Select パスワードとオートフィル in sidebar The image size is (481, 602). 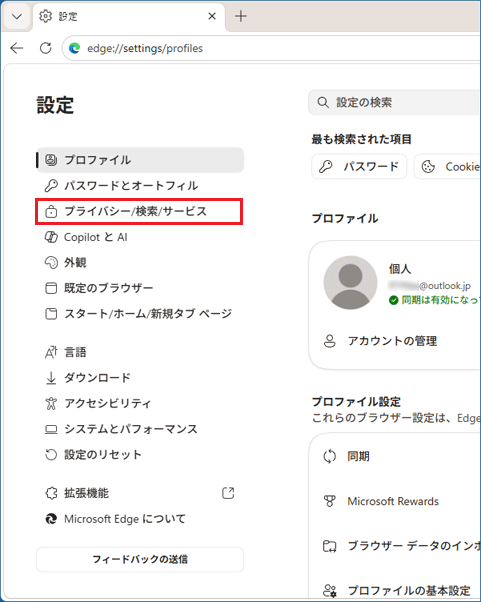tap(140, 186)
